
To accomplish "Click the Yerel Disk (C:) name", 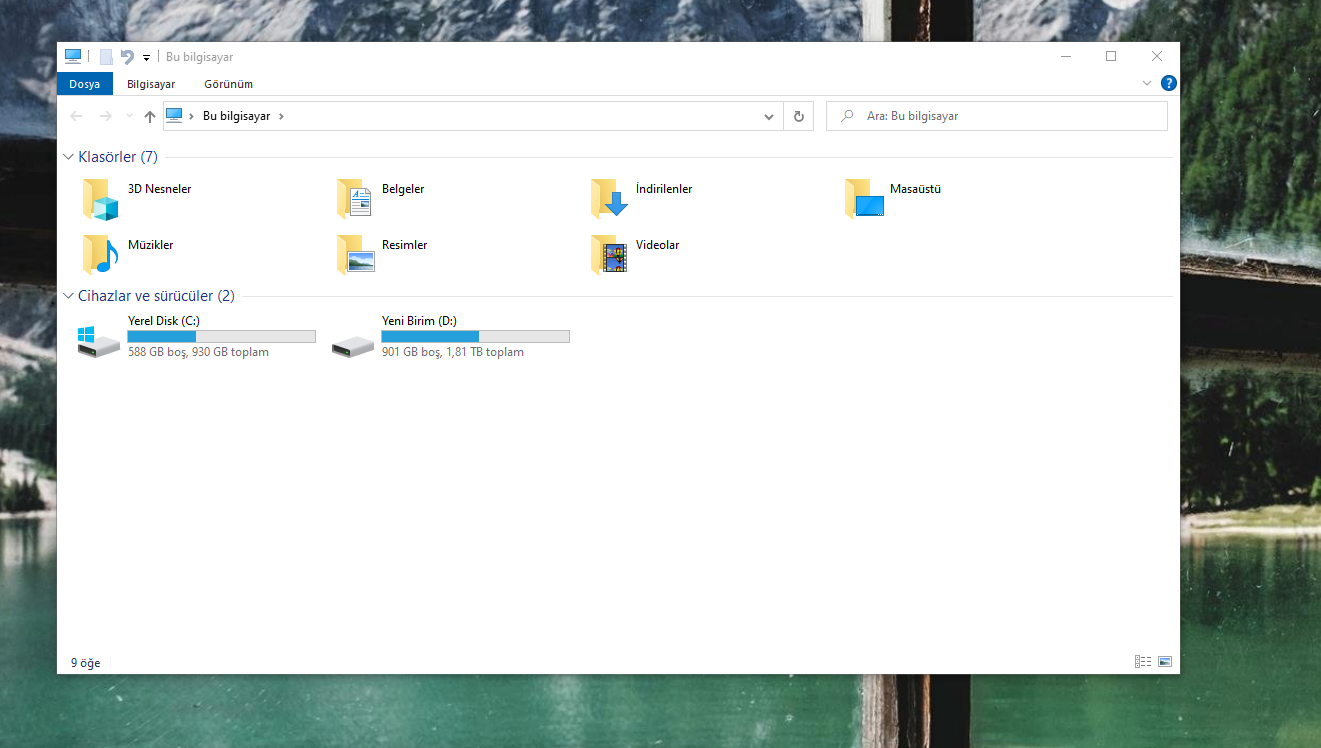I will 164,321.
